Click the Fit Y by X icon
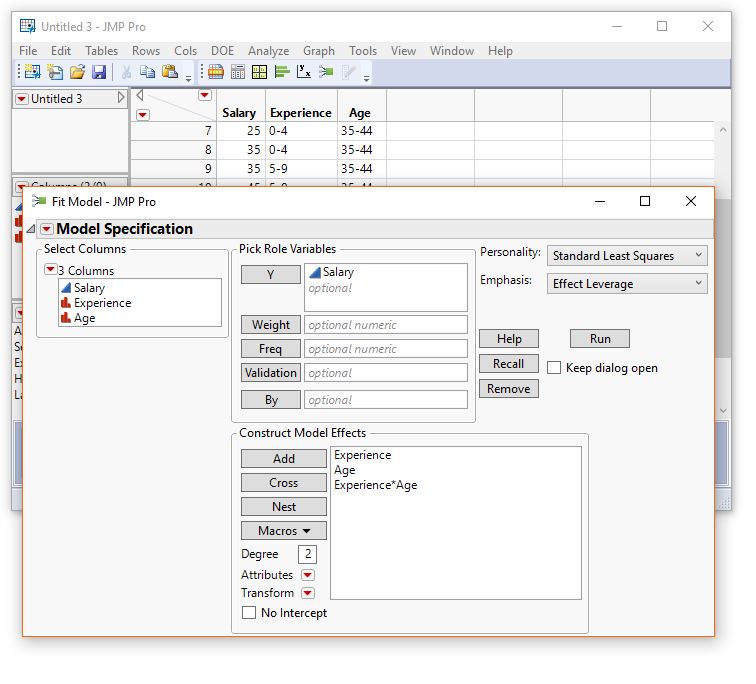 304,72
